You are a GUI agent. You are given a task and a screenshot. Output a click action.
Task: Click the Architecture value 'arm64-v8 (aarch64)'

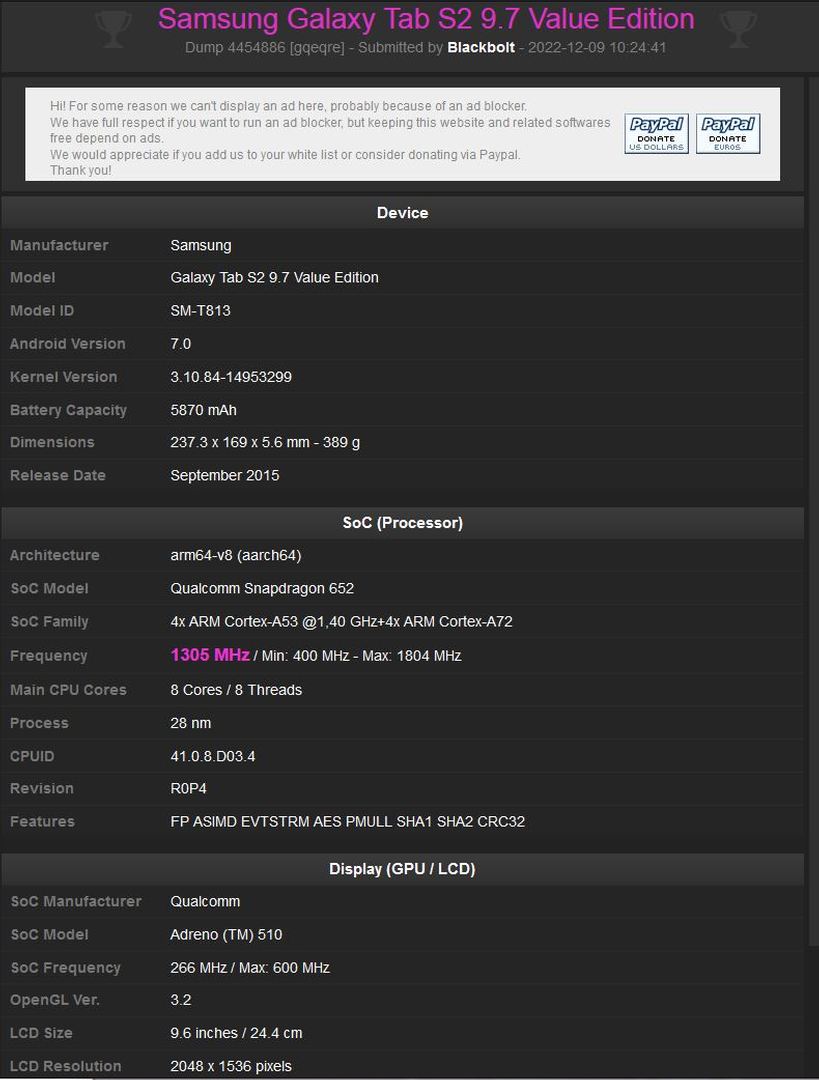click(x=236, y=555)
